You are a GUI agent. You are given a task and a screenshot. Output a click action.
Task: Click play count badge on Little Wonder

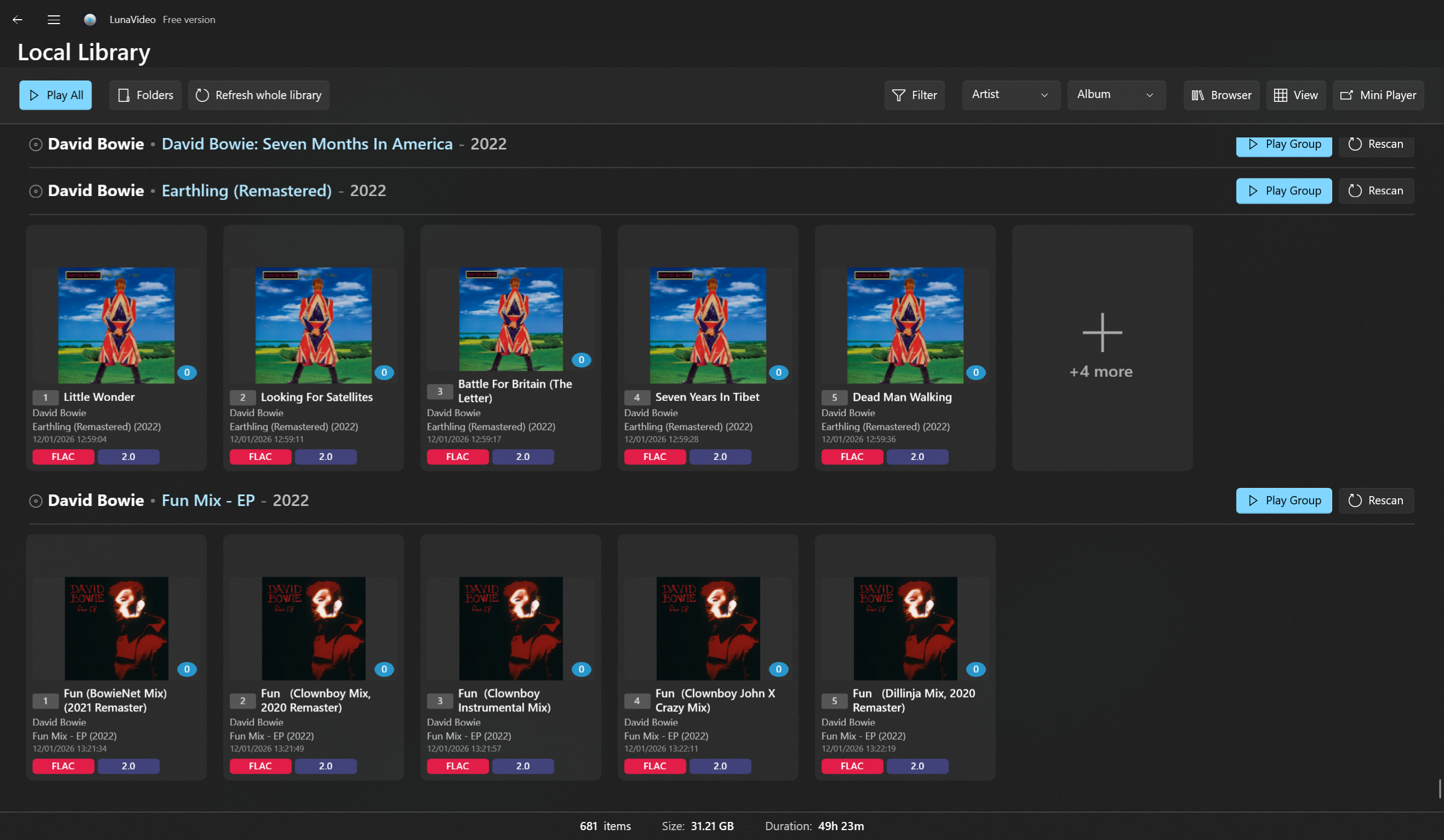click(x=187, y=372)
